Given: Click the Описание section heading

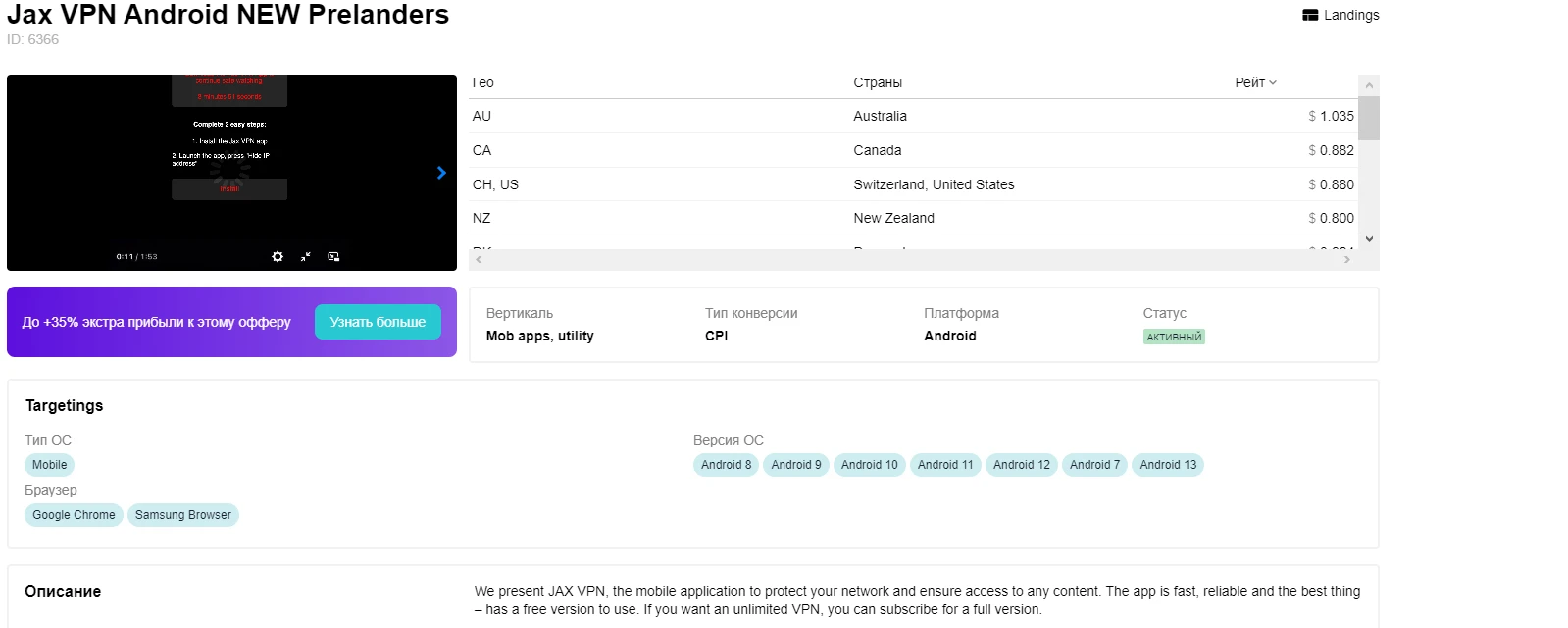Looking at the screenshot, I should tap(63, 591).
